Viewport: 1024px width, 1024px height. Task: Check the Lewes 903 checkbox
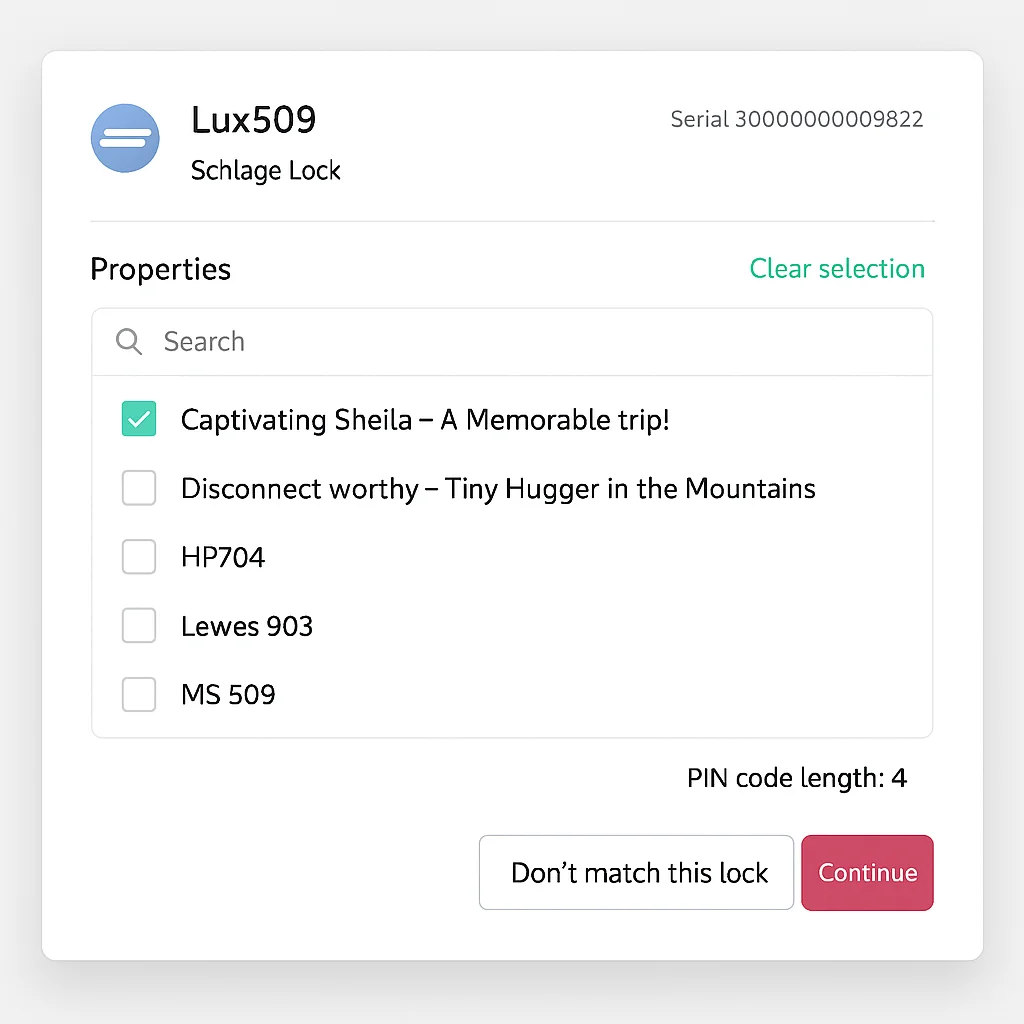pos(139,626)
